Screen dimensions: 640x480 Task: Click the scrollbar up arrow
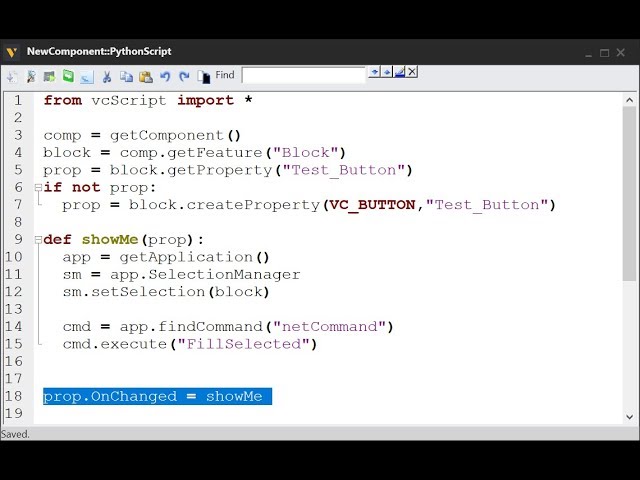coord(629,100)
